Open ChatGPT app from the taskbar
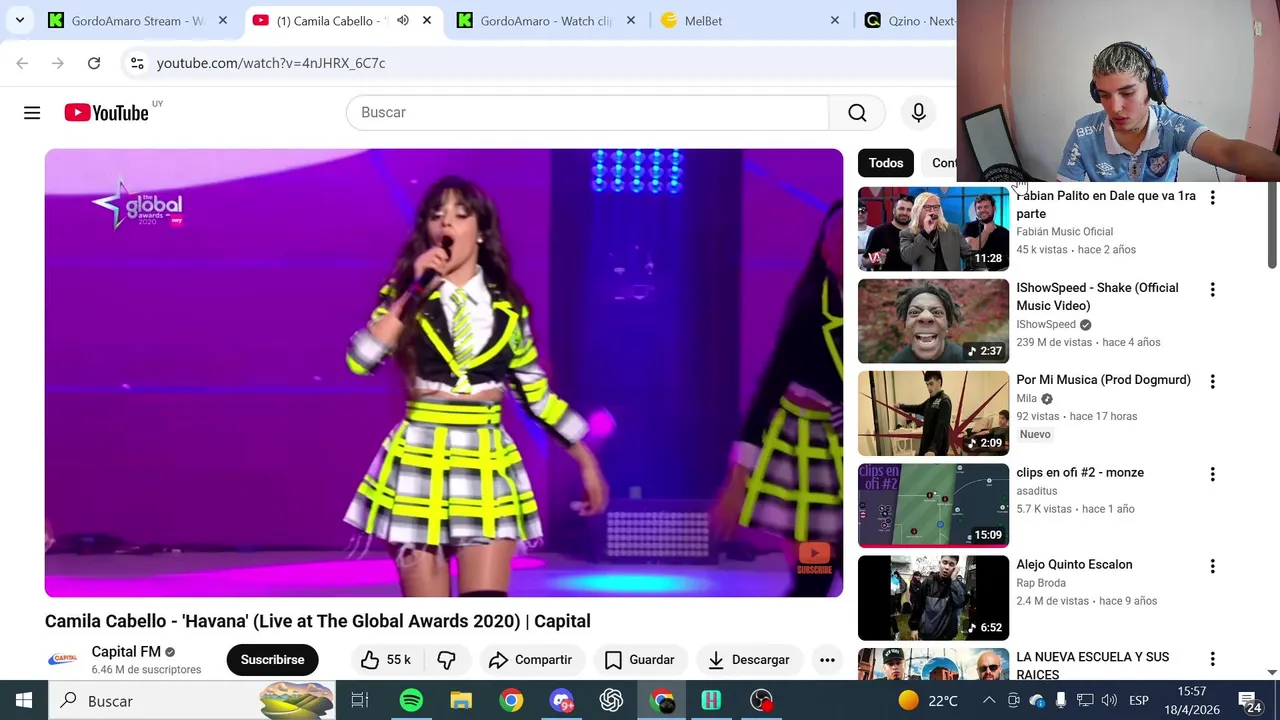The image size is (1280, 720). coord(611,701)
